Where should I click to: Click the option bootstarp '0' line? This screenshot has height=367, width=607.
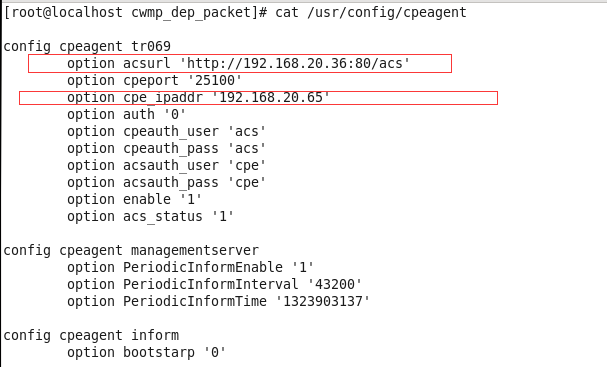click(146, 352)
